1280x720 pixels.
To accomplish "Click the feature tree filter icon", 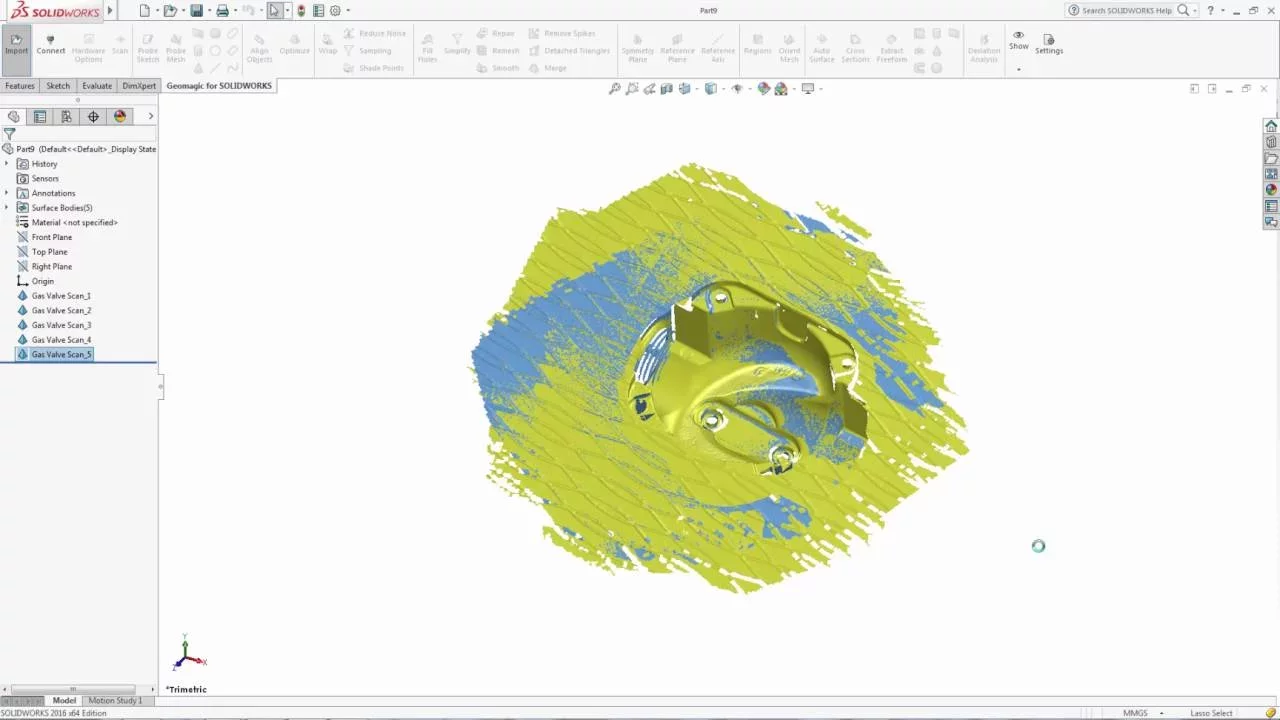I will click(9, 133).
